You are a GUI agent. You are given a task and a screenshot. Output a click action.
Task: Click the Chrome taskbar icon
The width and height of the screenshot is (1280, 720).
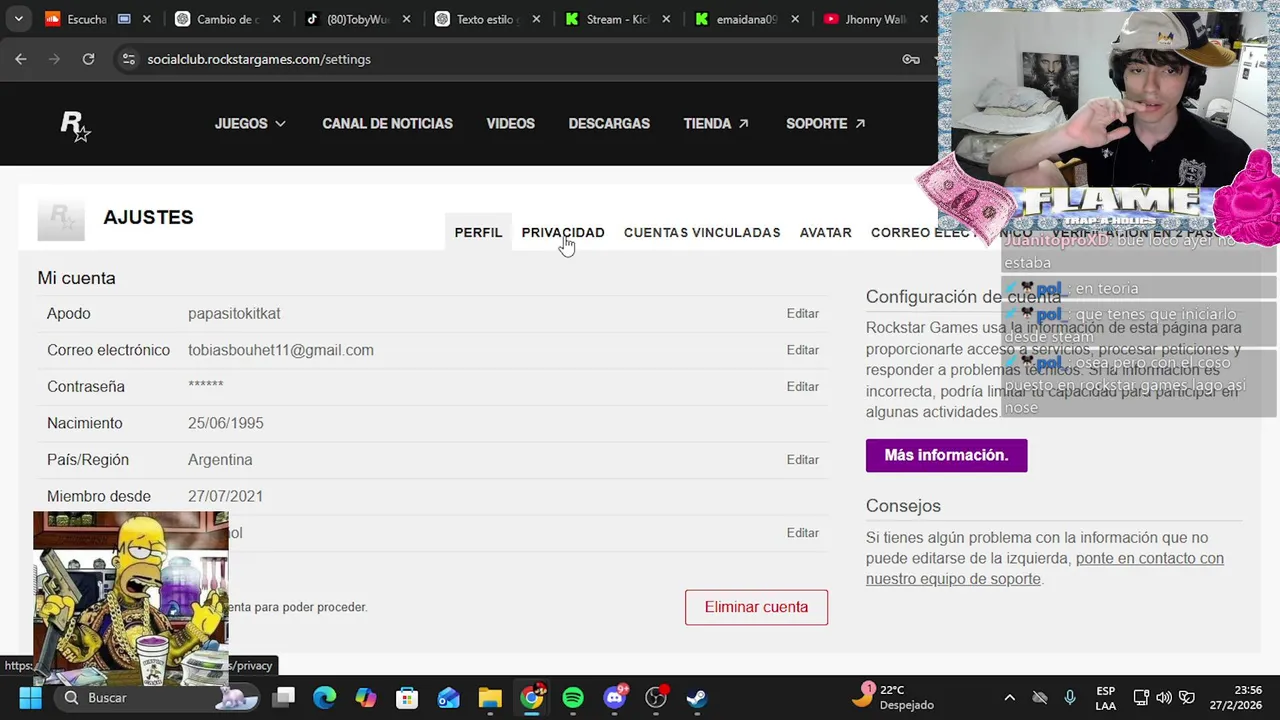pyautogui.click(x=532, y=698)
